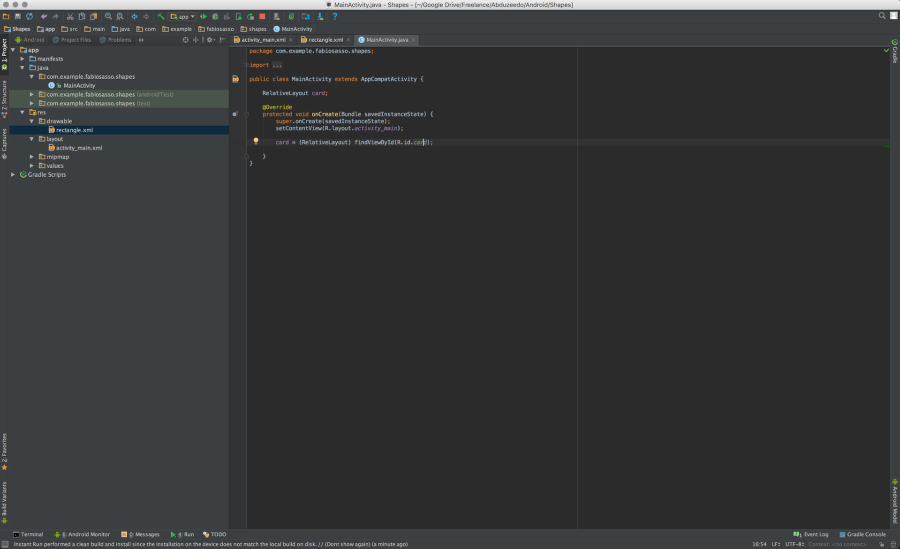Collapse the folded import block in editor
The width and height of the screenshot is (900, 549).
click(x=246, y=65)
